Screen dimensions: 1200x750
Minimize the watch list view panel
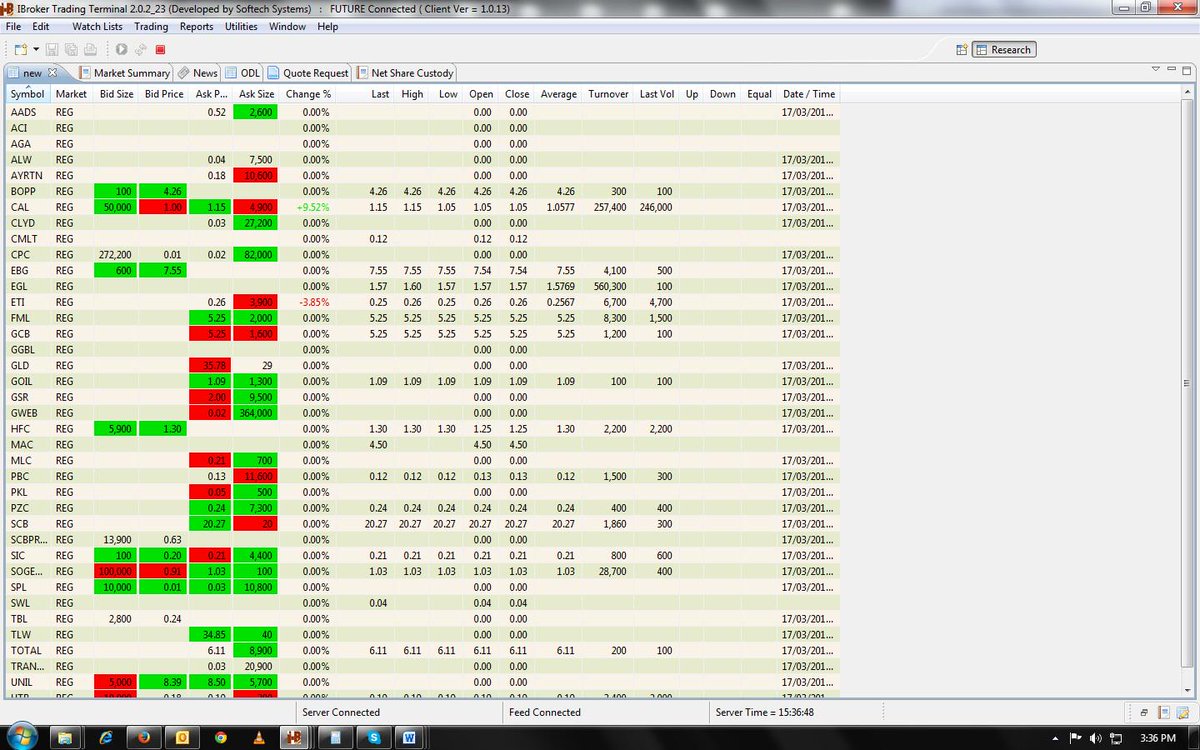[x=1173, y=68]
